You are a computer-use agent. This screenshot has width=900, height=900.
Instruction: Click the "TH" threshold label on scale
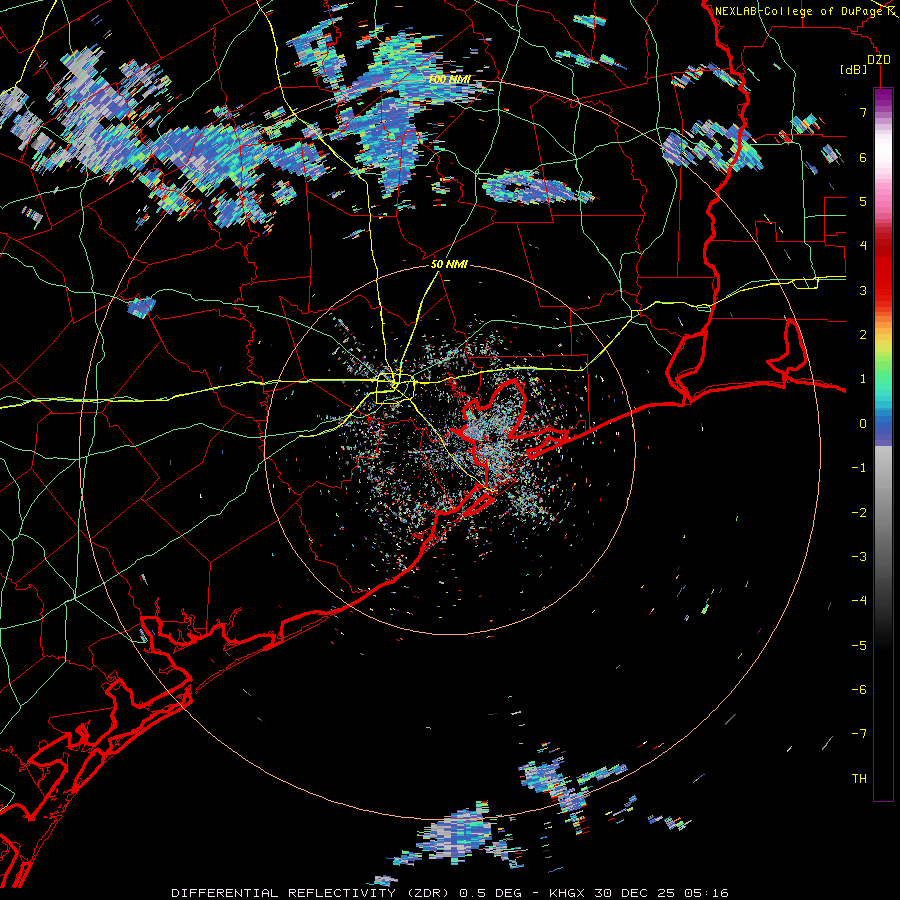[x=859, y=779]
